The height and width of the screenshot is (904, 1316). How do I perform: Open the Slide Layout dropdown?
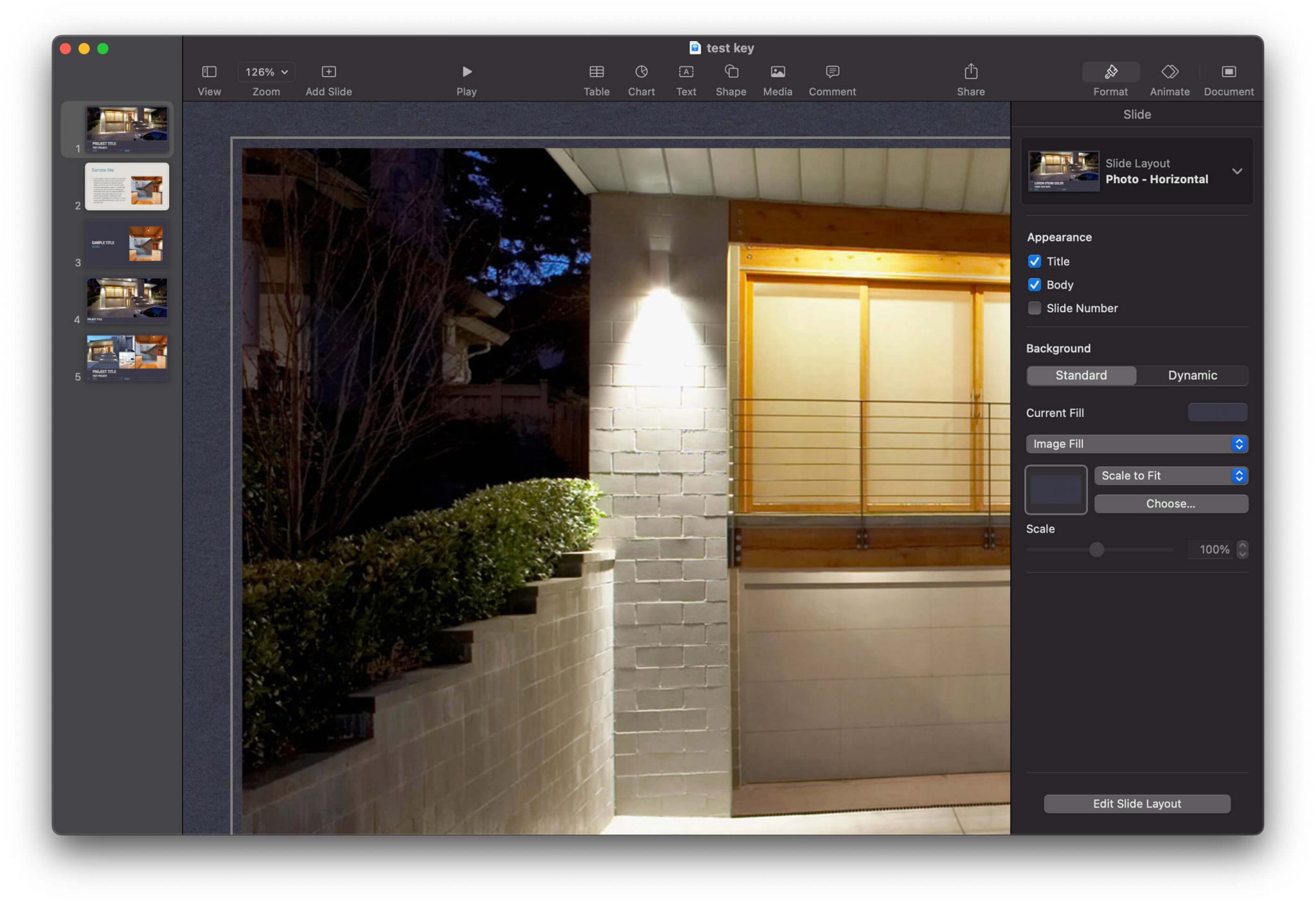[x=1237, y=172]
